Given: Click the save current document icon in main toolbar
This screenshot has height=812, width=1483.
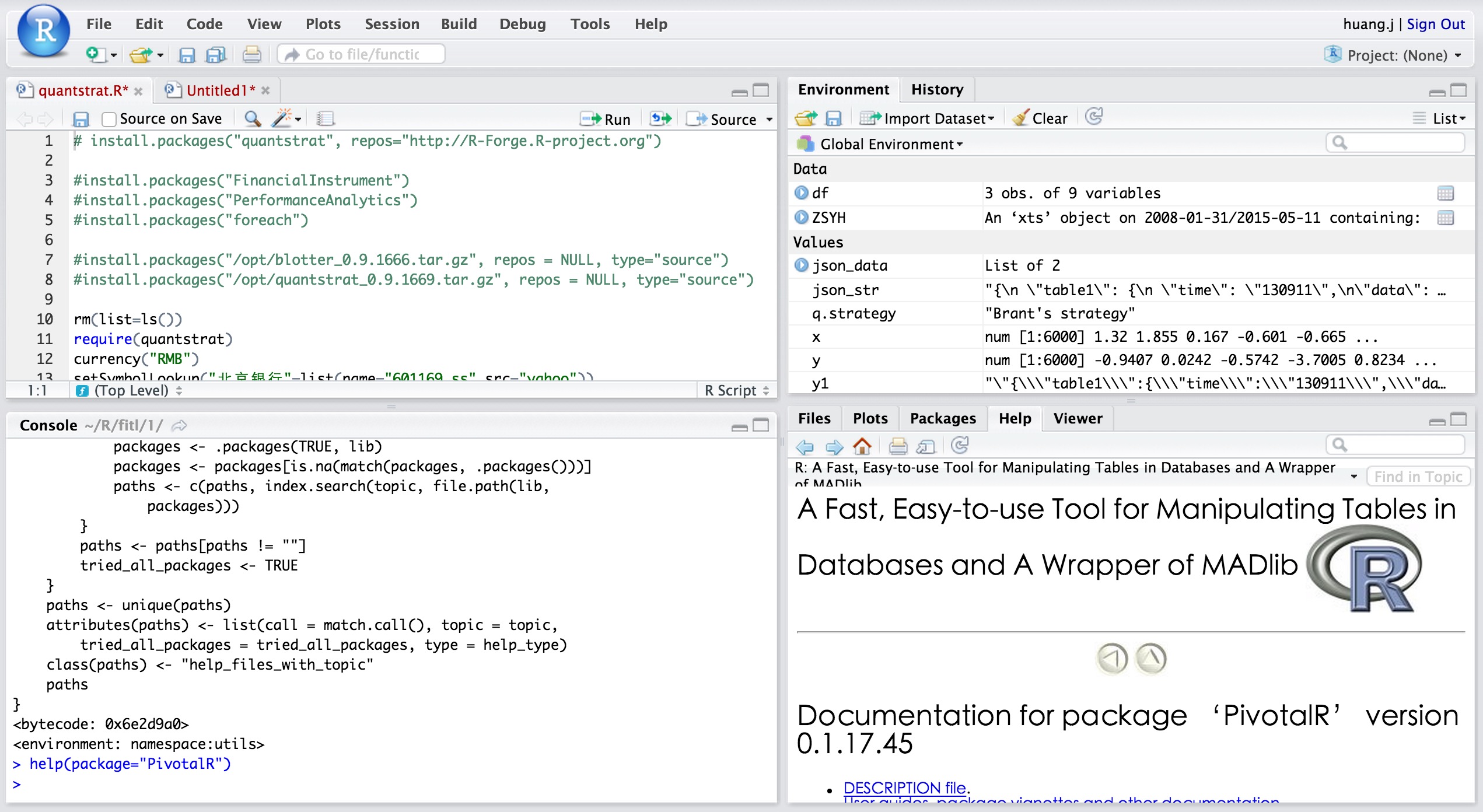Looking at the screenshot, I should tap(187, 55).
